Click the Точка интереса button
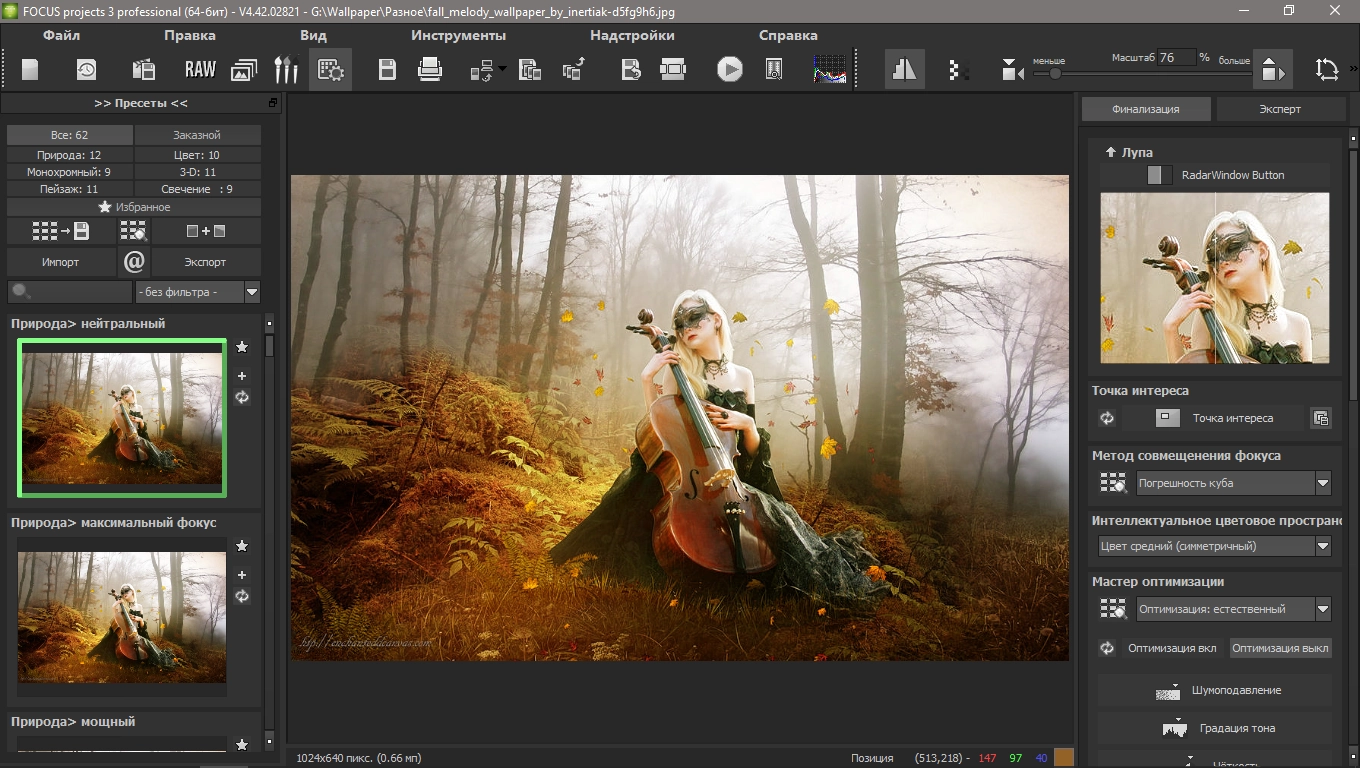Screen dimensions: 1360x768 click(x=1214, y=418)
